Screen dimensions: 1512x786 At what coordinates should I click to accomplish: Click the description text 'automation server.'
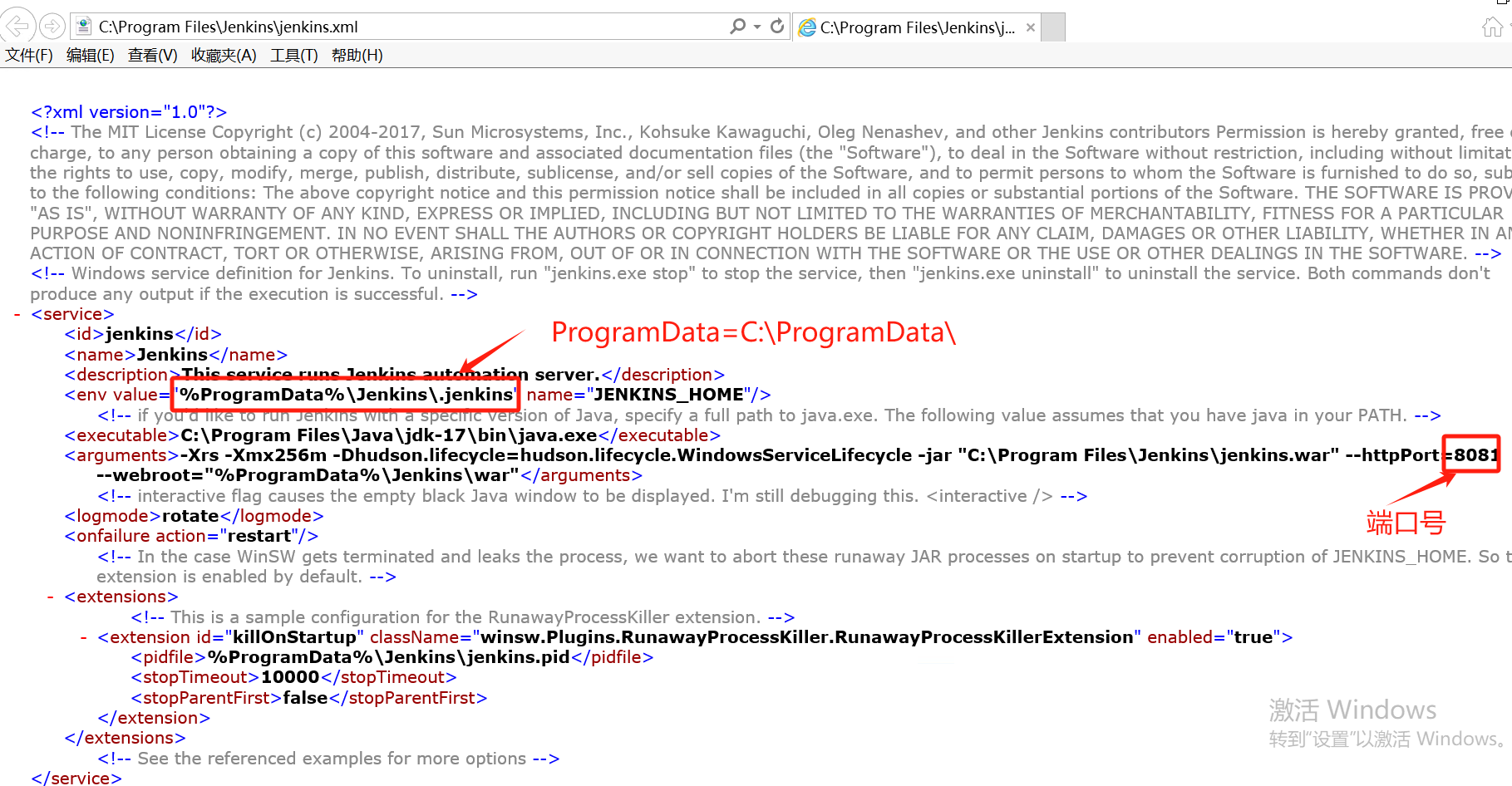(x=511, y=375)
